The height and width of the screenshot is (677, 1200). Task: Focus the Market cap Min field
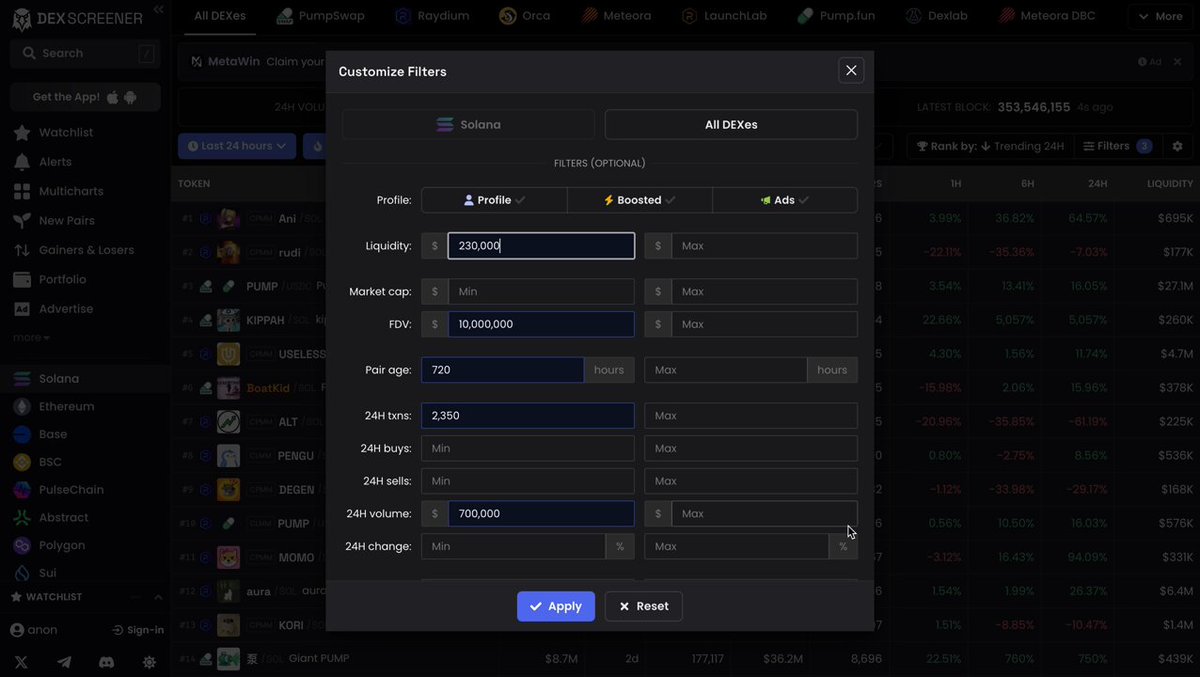541,292
